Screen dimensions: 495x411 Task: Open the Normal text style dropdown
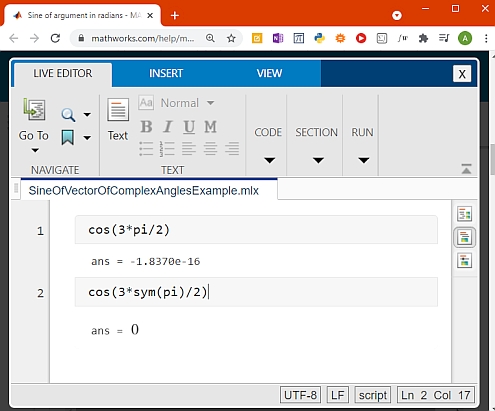[x=187, y=103]
